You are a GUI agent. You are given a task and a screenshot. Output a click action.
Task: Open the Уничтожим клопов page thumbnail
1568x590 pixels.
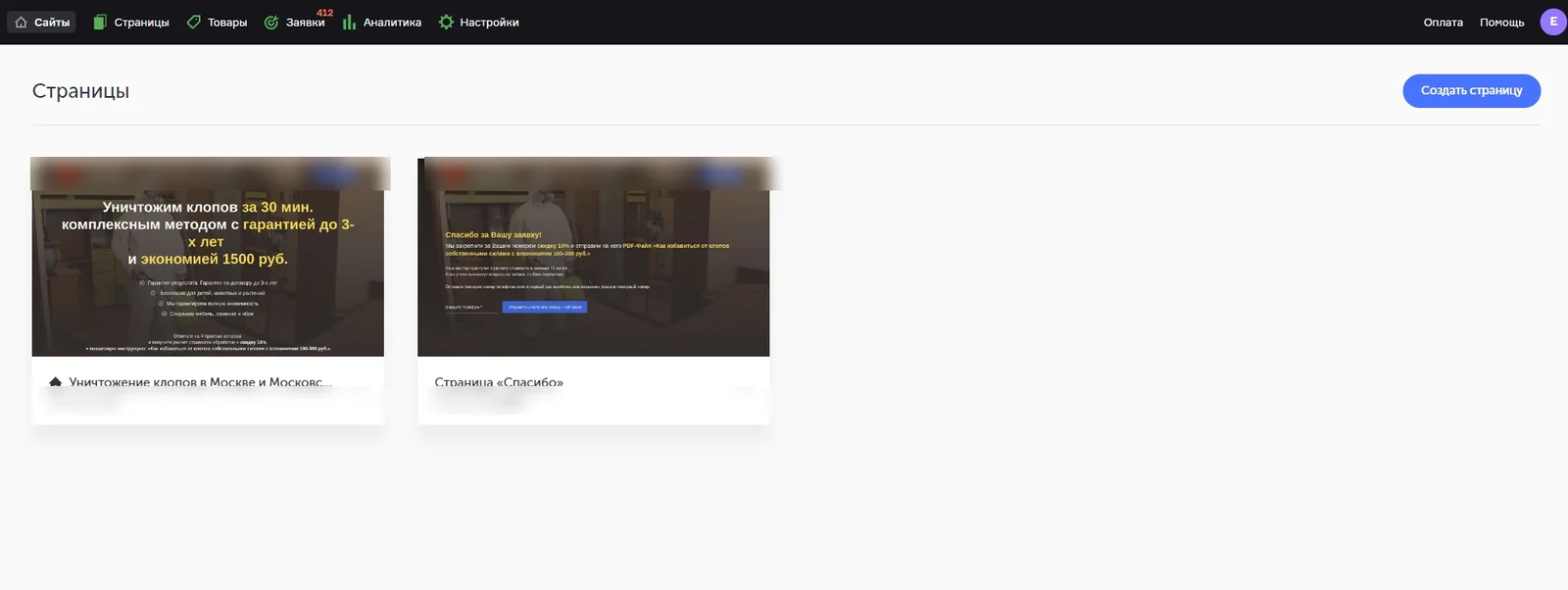pyautogui.click(x=208, y=258)
